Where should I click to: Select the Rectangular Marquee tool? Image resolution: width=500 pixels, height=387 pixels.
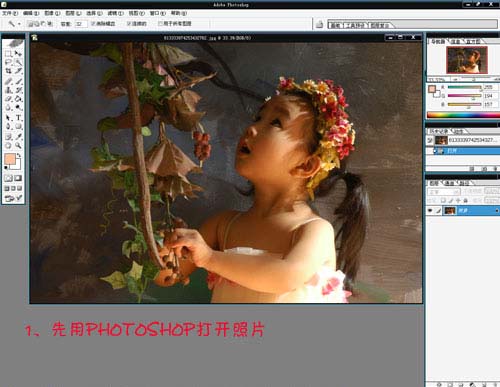[x=8, y=53]
